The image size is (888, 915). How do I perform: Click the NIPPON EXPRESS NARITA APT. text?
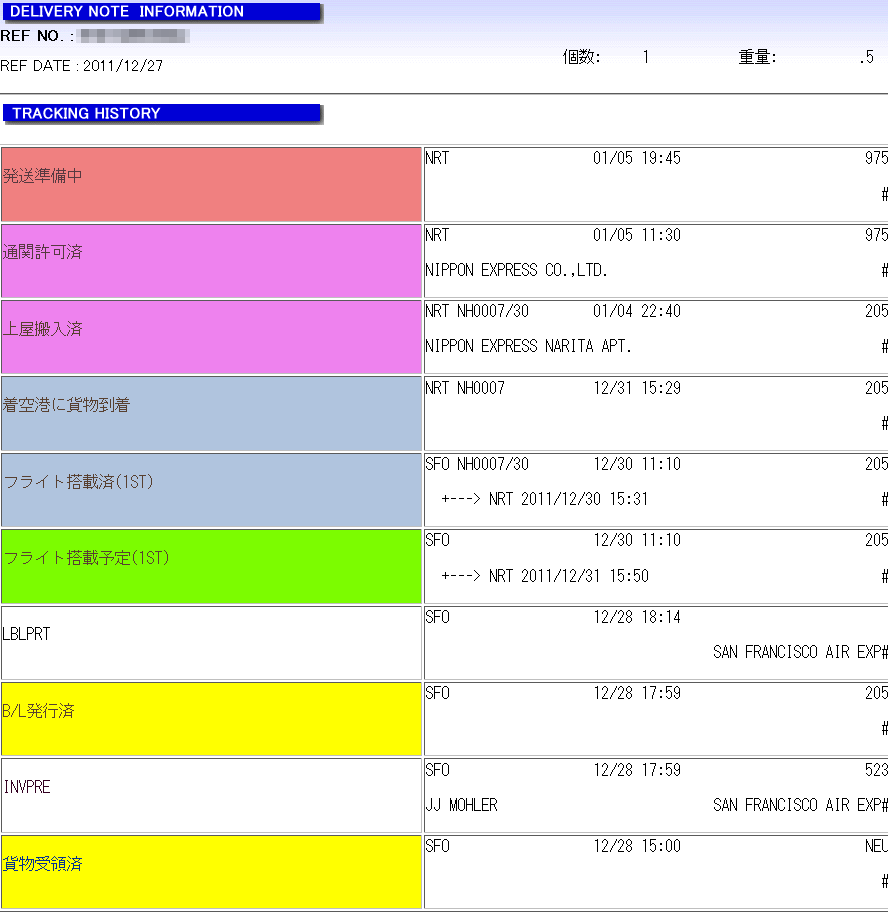click(528, 347)
